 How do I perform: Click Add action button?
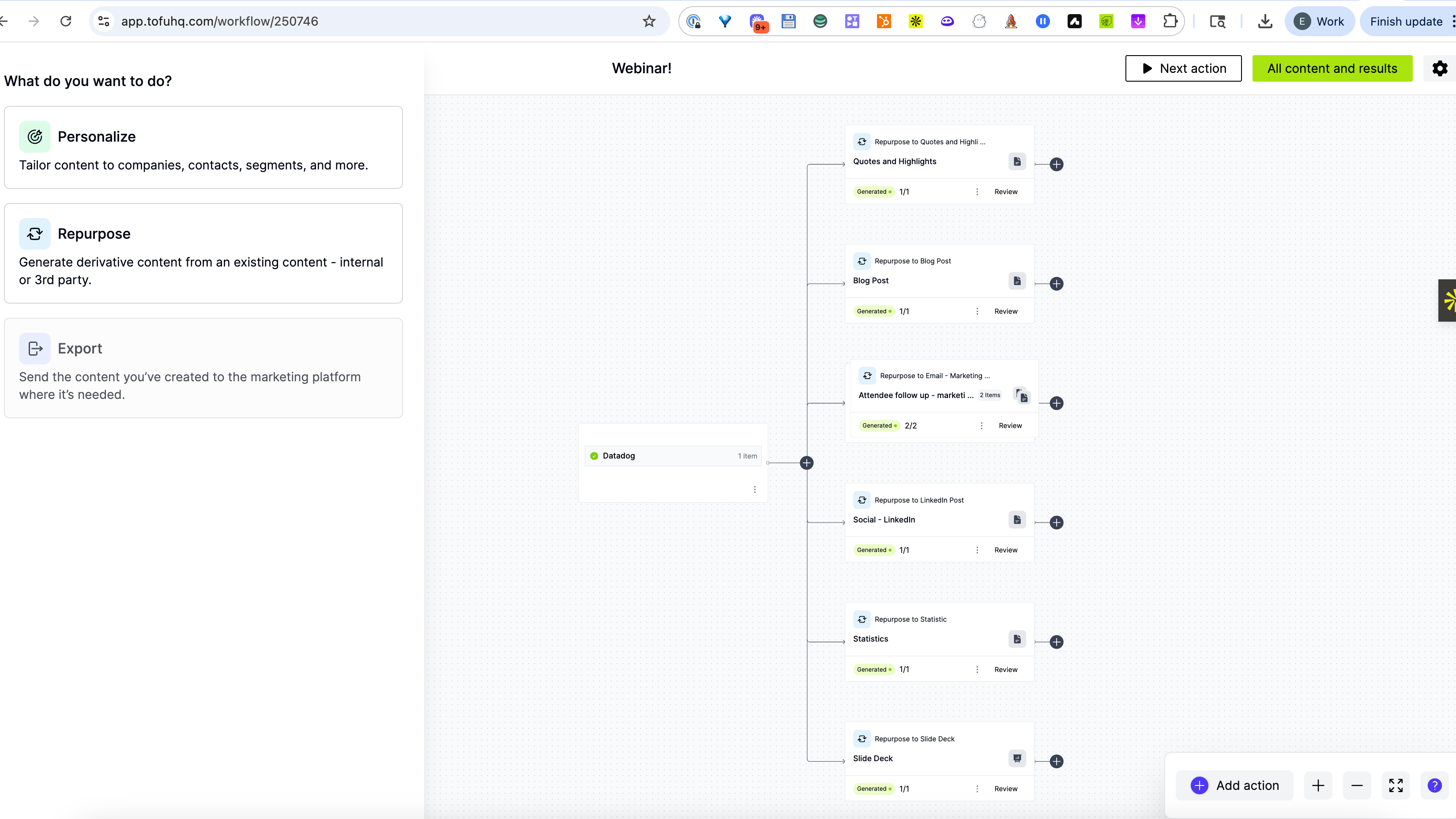(1234, 785)
